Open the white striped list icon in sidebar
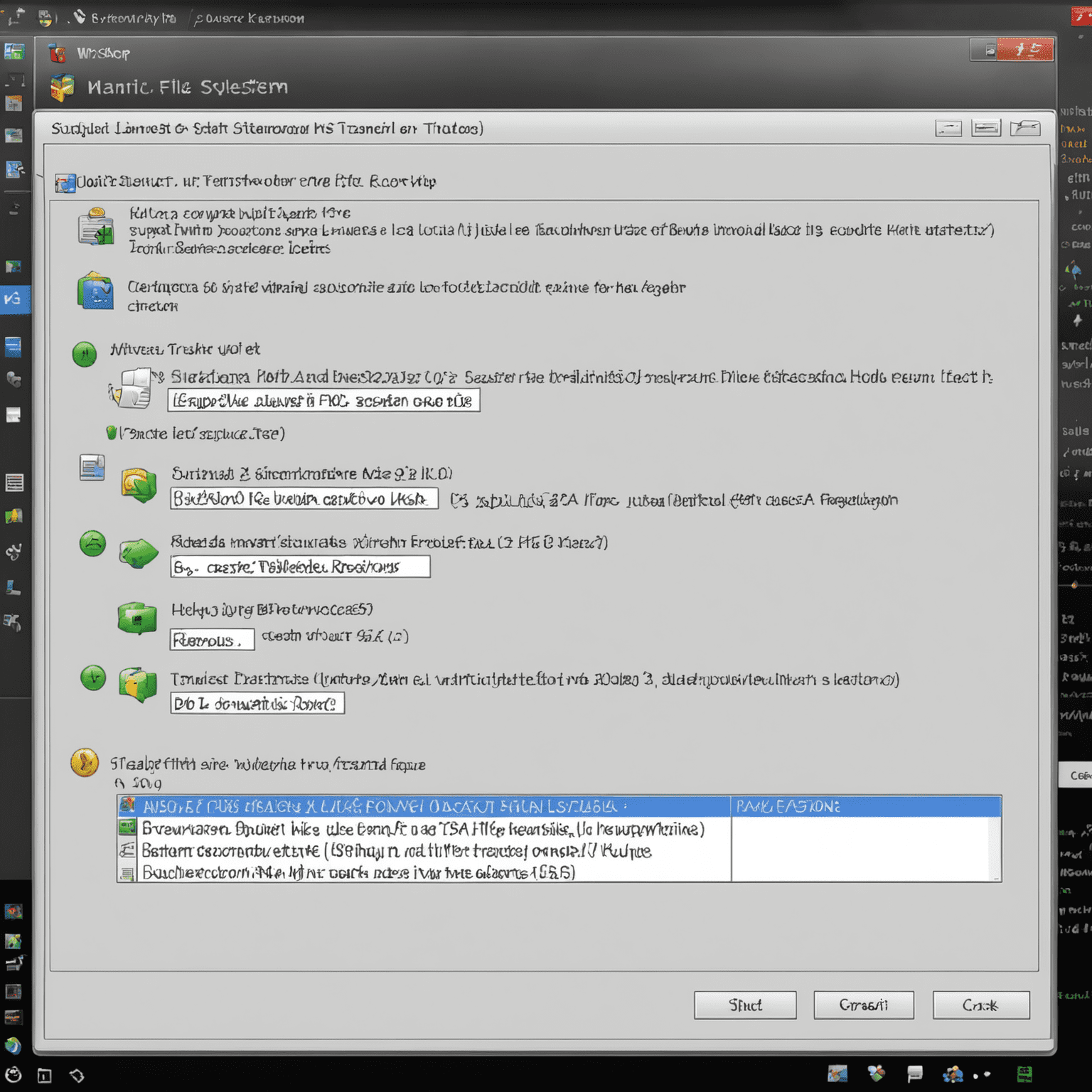Viewport: 1092px width, 1092px height. [x=14, y=483]
